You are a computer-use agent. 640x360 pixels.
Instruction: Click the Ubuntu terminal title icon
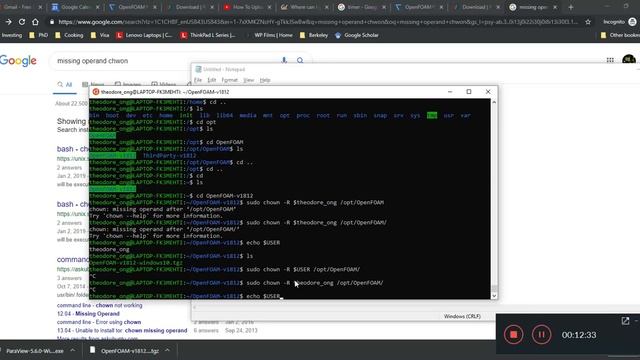[x=96, y=92]
